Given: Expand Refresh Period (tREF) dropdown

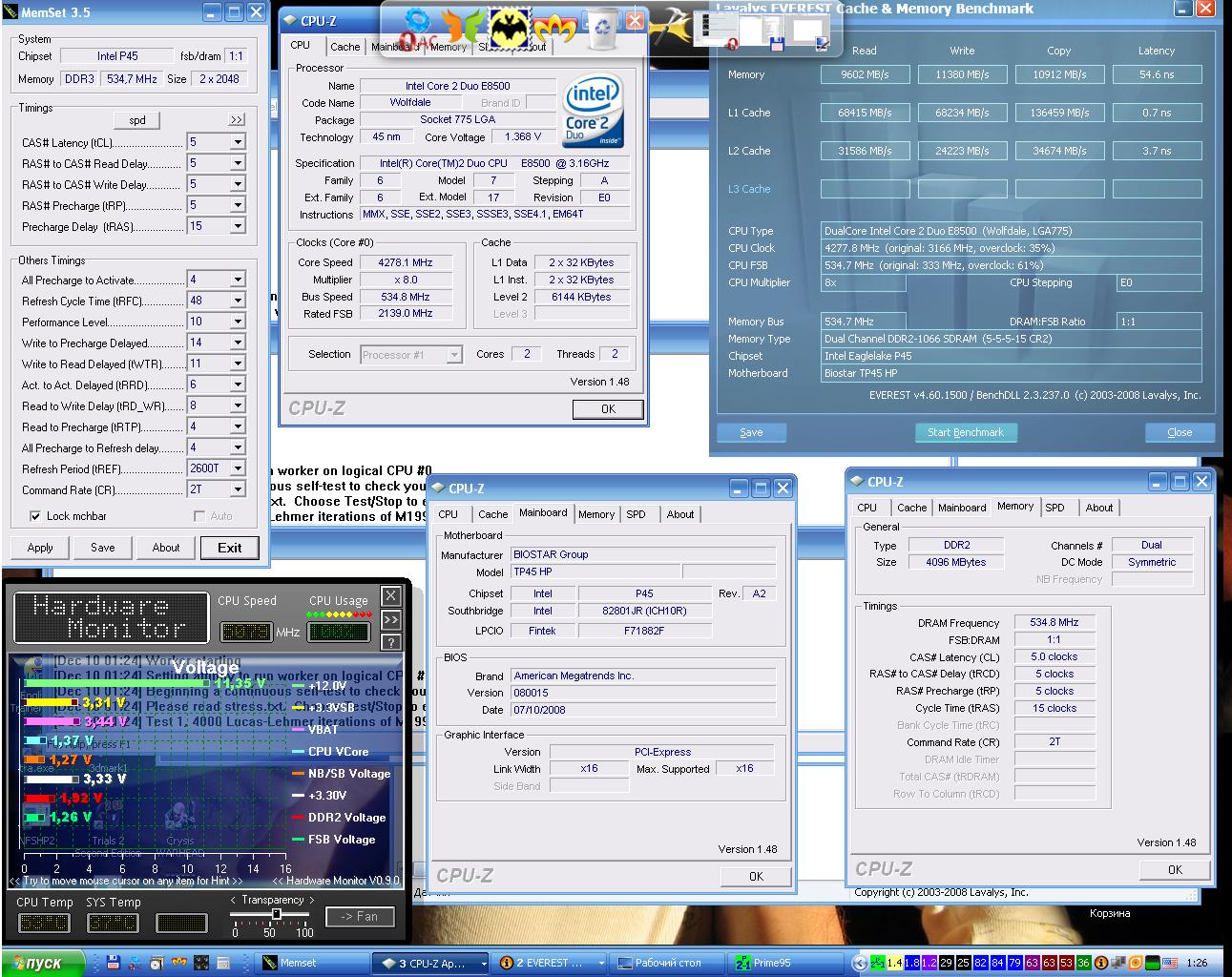Looking at the screenshot, I should click(237, 468).
